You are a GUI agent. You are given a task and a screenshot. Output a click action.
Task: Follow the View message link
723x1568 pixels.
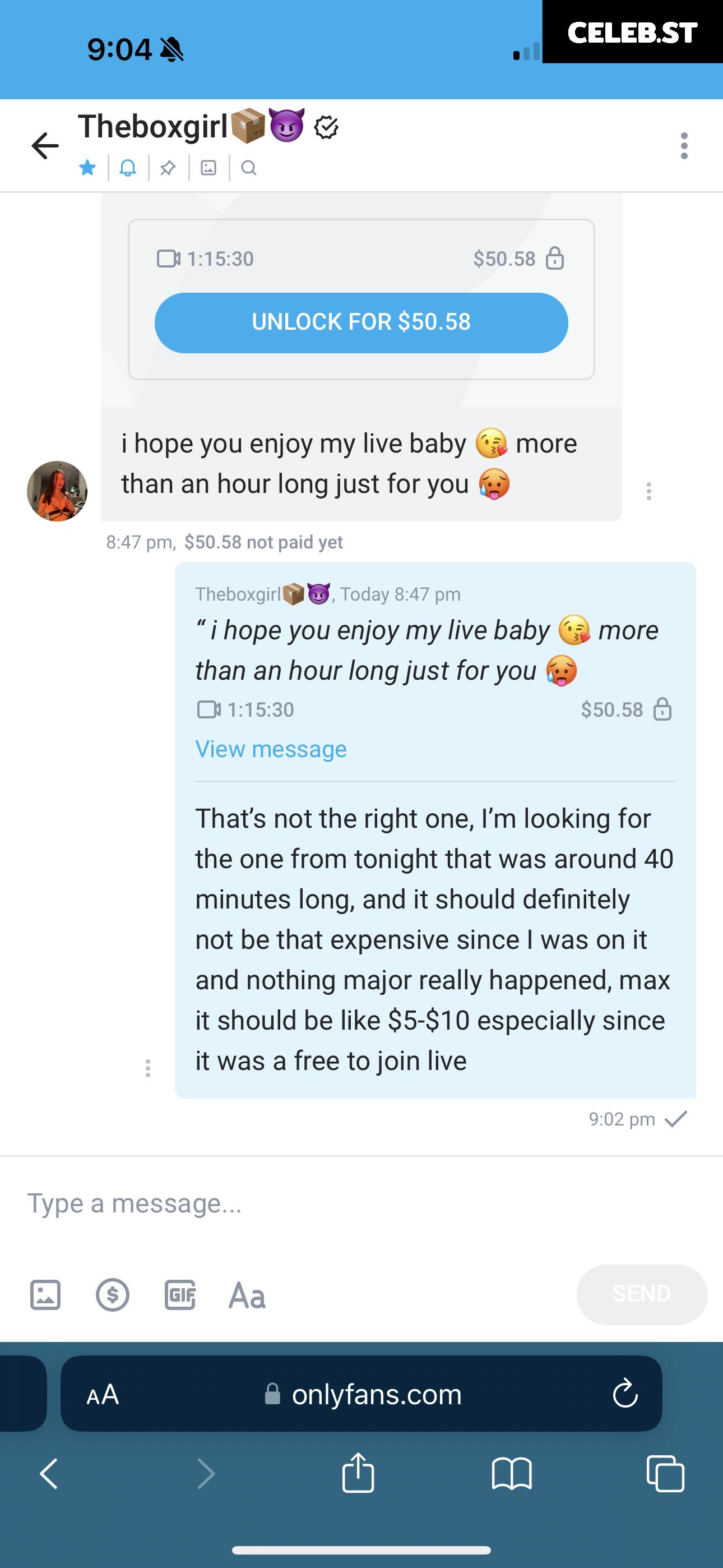pyautogui.click(x=271, y=749)
